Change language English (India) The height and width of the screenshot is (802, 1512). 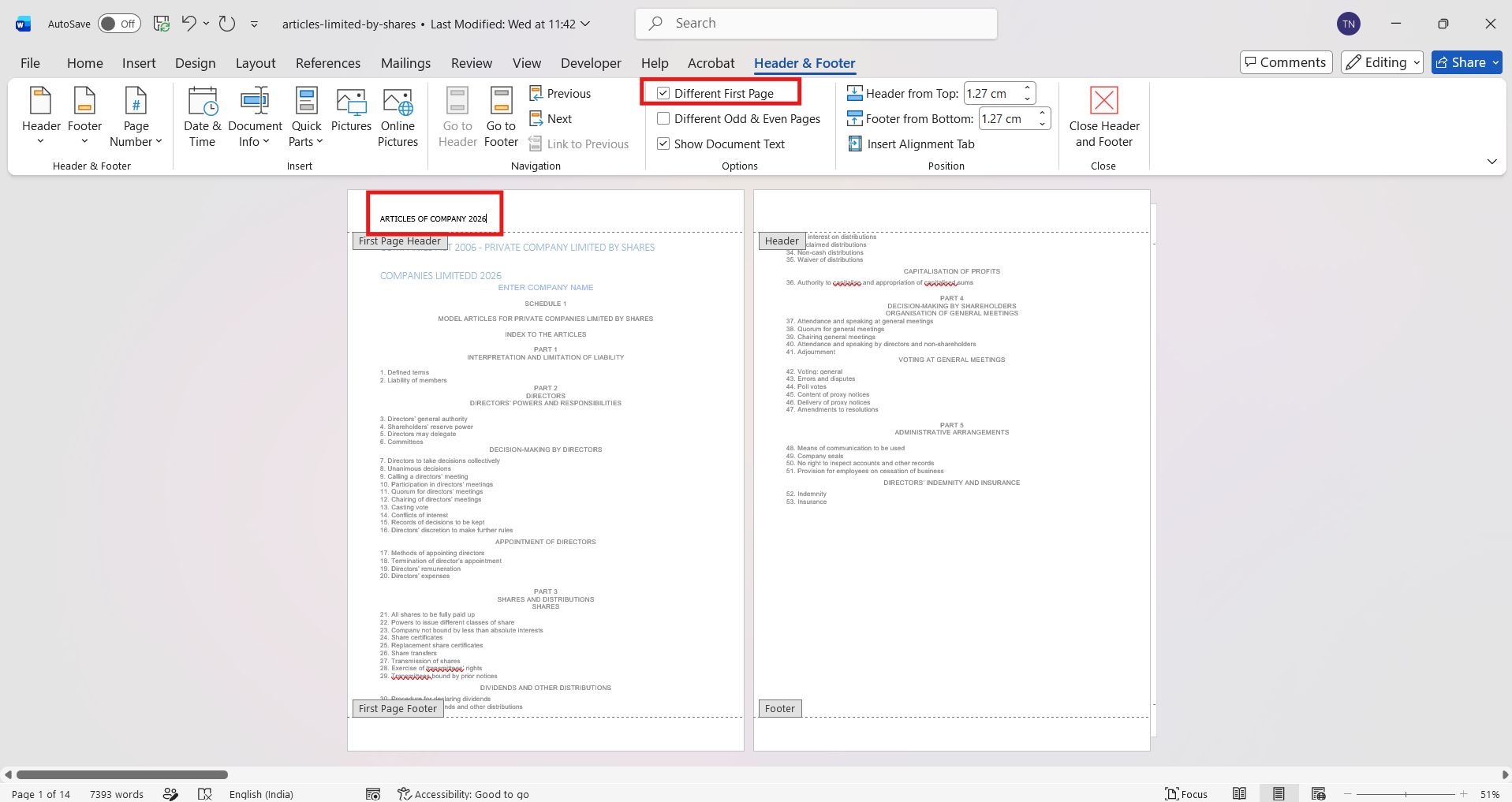coord(261,794)
